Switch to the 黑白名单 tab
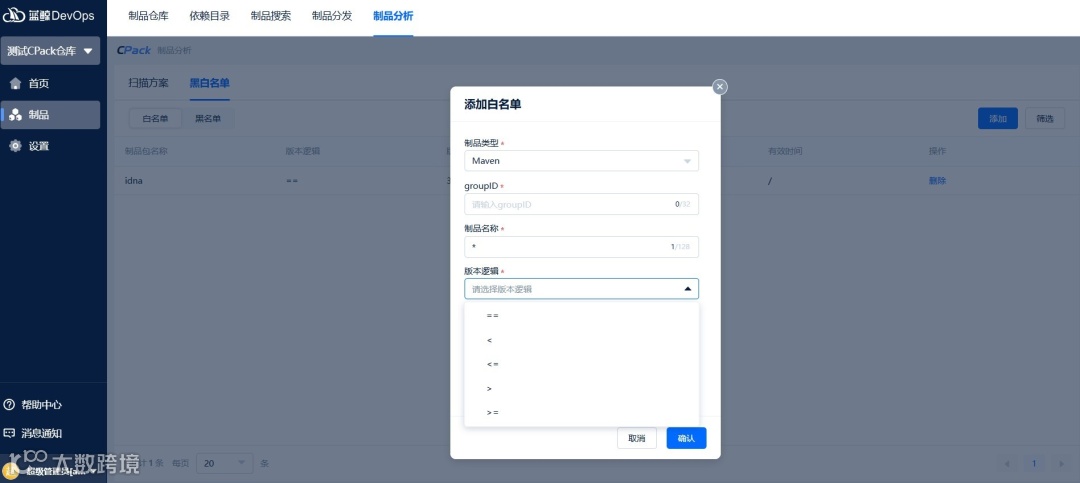 pos(209,83)
